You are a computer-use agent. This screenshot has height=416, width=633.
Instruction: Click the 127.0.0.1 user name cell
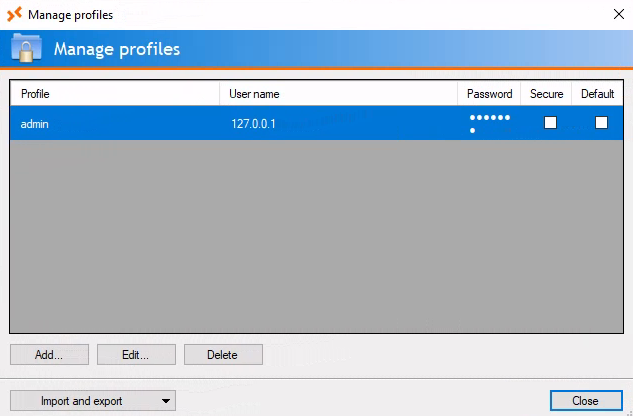coord(338,123)
